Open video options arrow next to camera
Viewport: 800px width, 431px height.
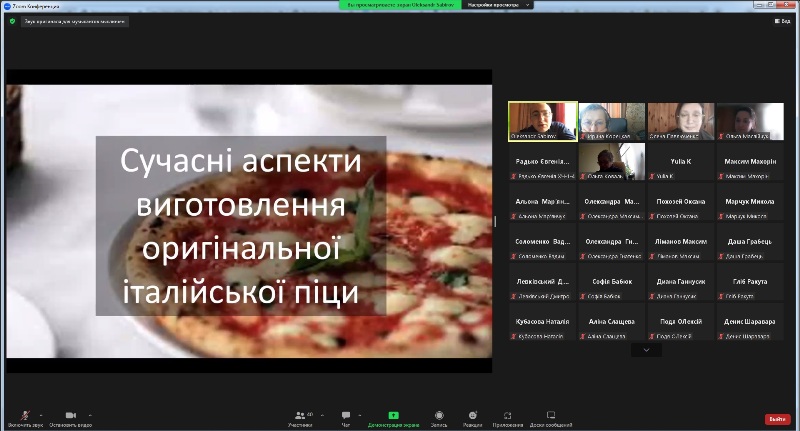[x=90, y=413]
